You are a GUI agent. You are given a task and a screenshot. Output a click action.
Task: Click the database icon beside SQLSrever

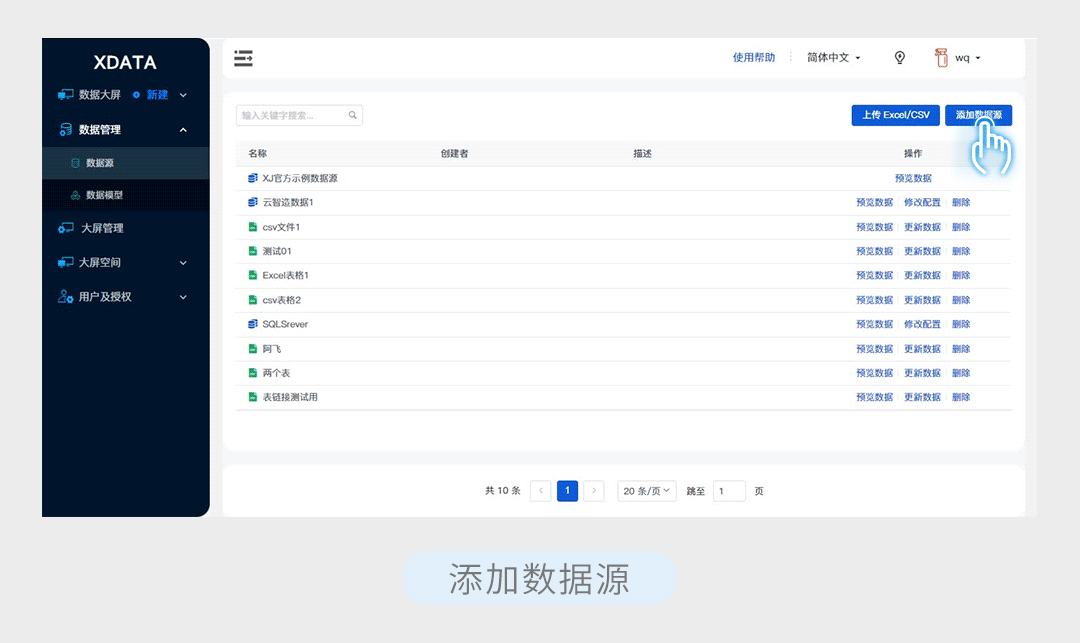[x=252, y=324]
